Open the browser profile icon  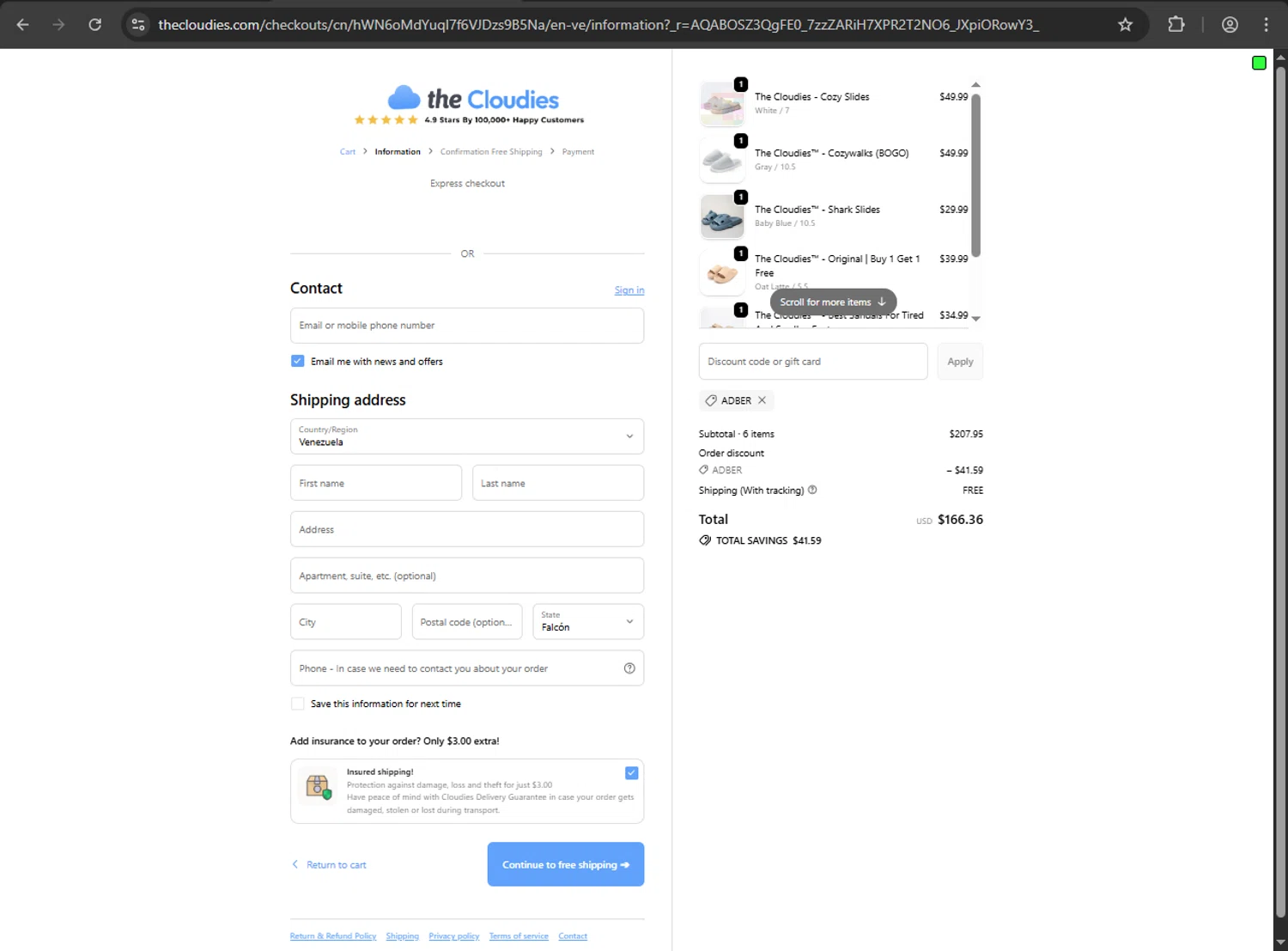point(1230,25)
